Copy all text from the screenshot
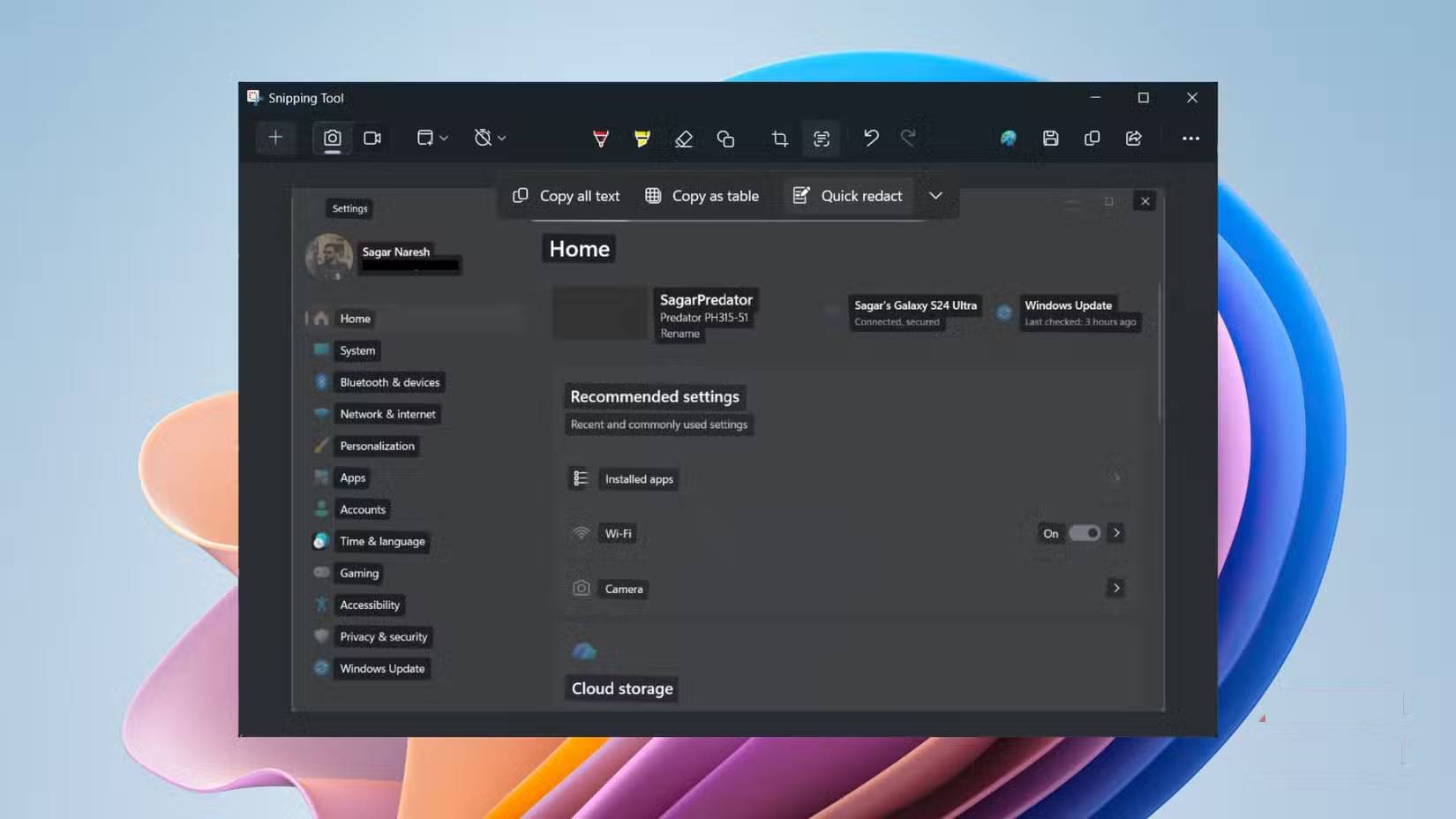1456x819 pixels. pyautogui.click(x=566, y=196)
